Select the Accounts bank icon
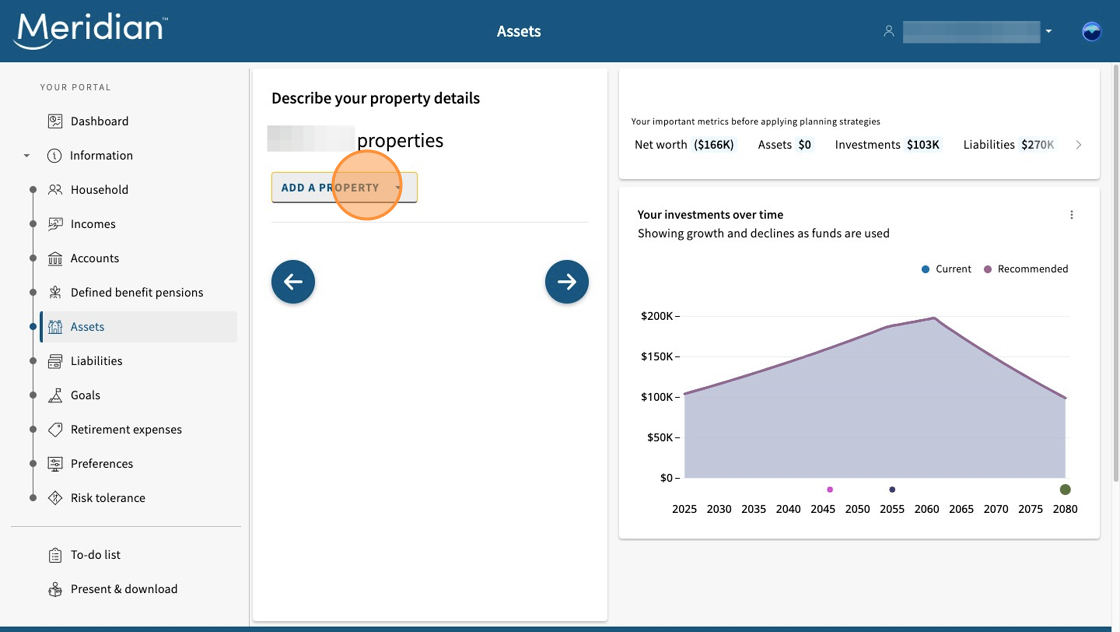 coord(55,259)
